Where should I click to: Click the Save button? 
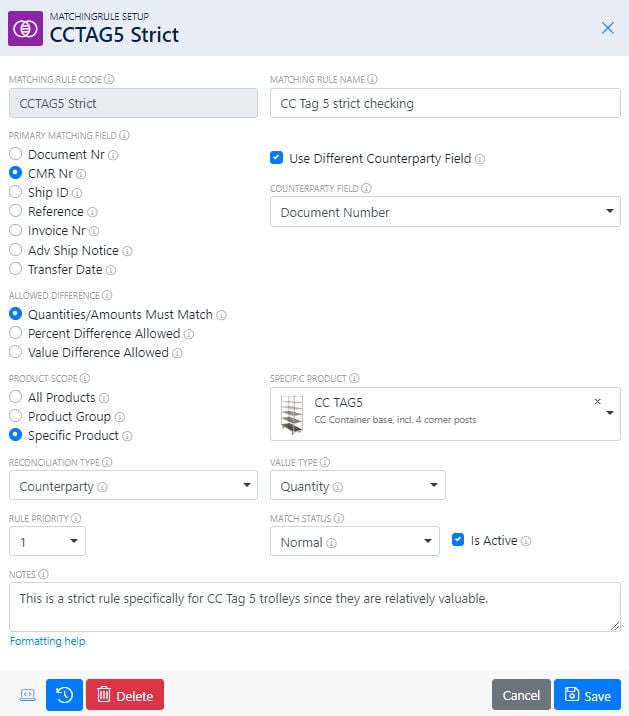(x=587, y=695)
